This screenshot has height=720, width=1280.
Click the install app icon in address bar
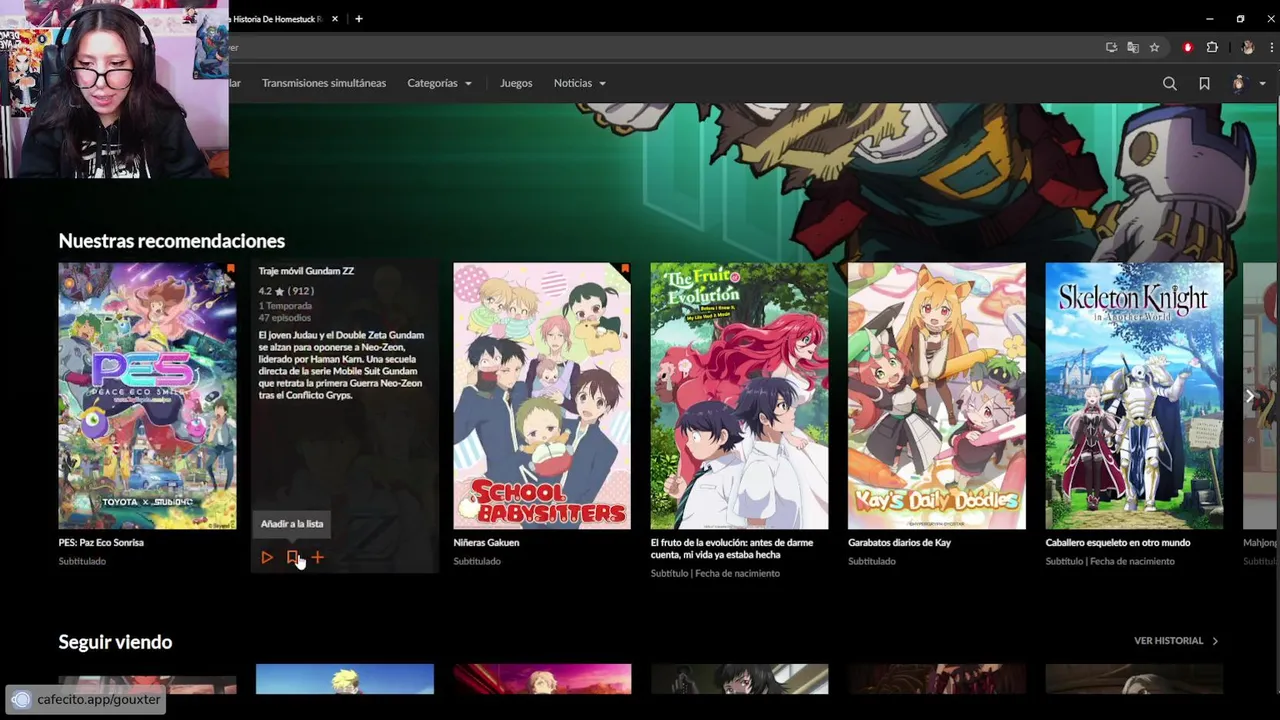pyautogui.click(x=1111, y=47)
